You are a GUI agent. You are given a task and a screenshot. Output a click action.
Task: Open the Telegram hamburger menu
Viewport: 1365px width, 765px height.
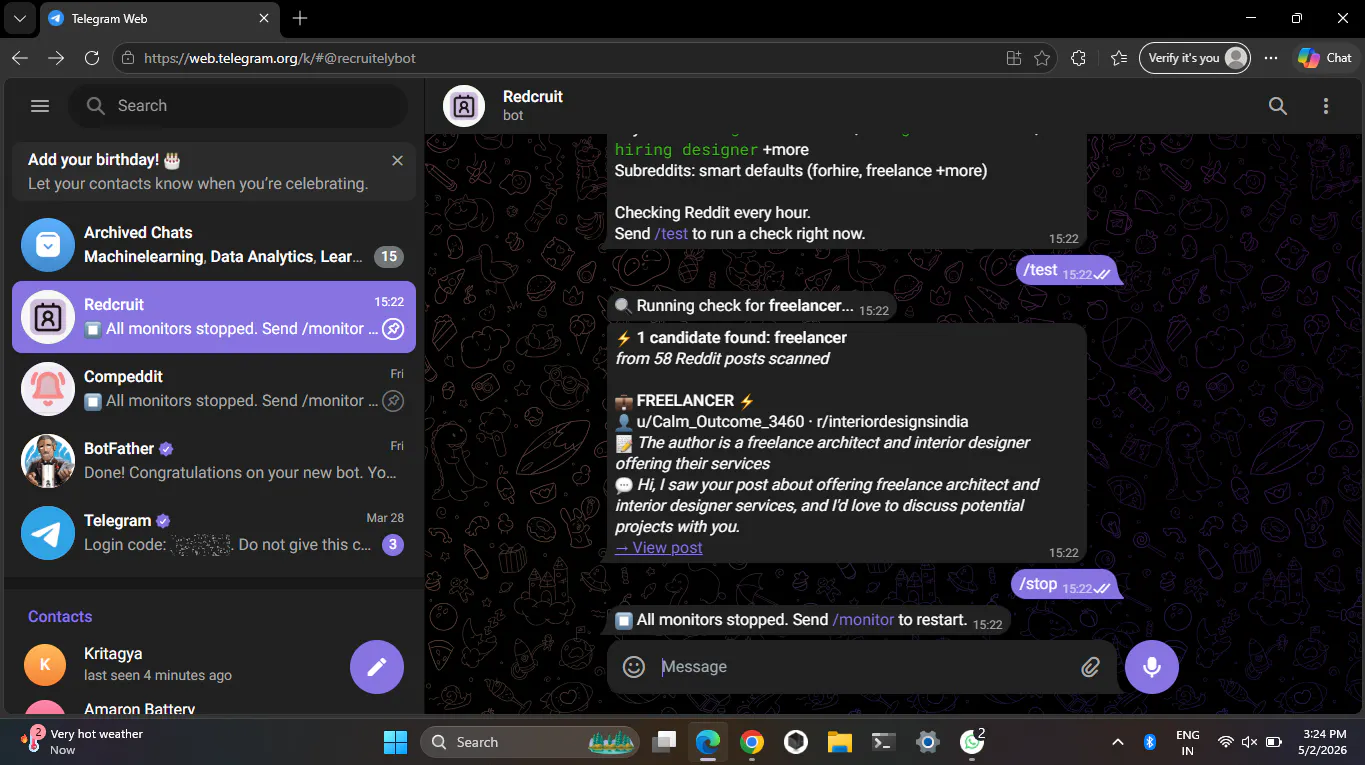(x=40, y=106)
